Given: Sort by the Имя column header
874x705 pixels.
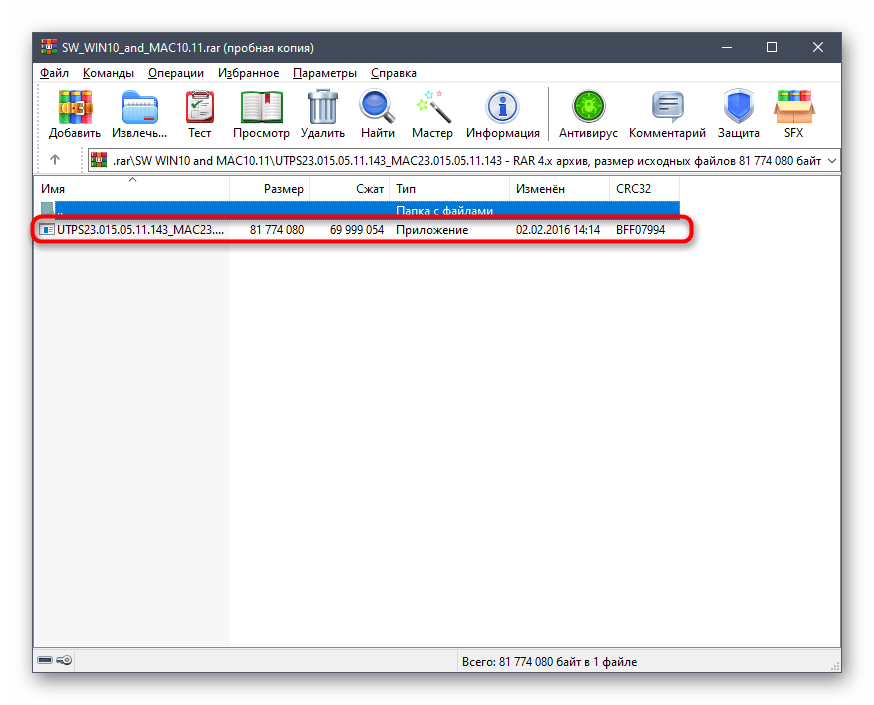Looking at the screenshot, I should point(132,188).
